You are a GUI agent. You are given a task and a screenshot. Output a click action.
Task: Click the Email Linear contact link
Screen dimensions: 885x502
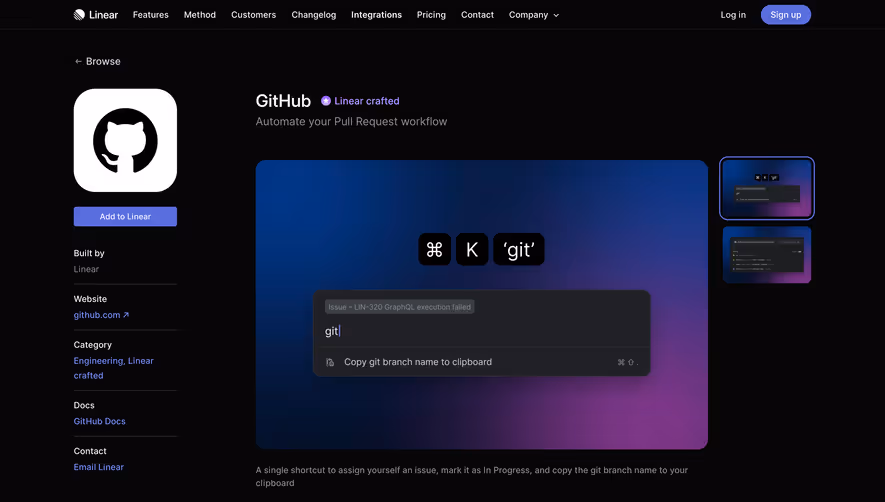pyautogui.click(x=99, y=466)
